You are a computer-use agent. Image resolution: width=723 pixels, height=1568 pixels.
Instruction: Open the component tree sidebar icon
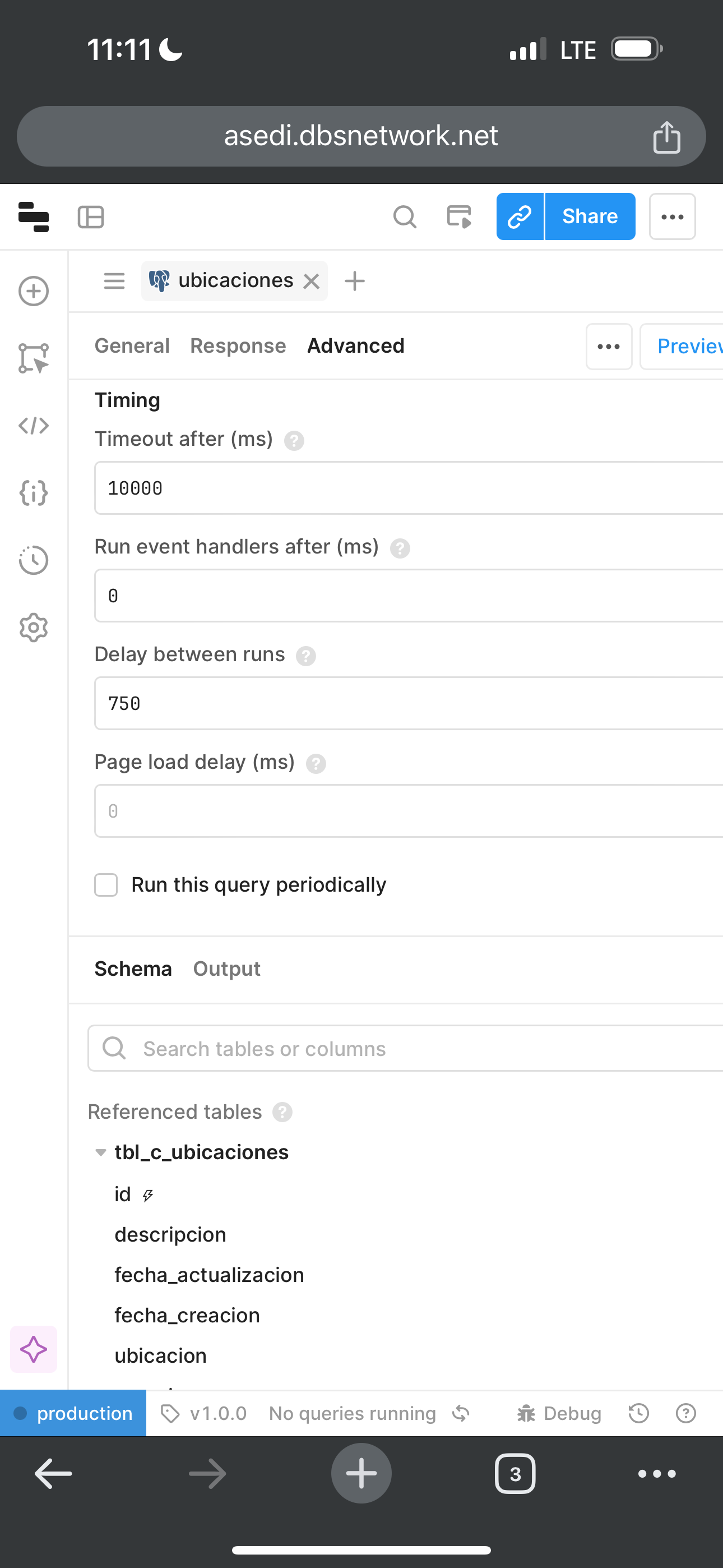coord(34,358)
